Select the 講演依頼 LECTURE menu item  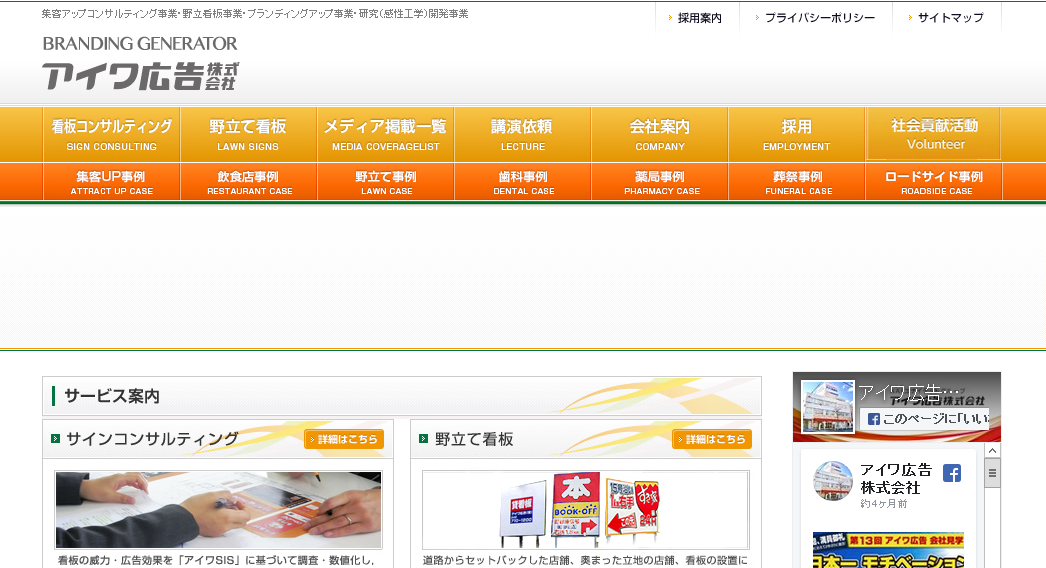pos(522,134)
